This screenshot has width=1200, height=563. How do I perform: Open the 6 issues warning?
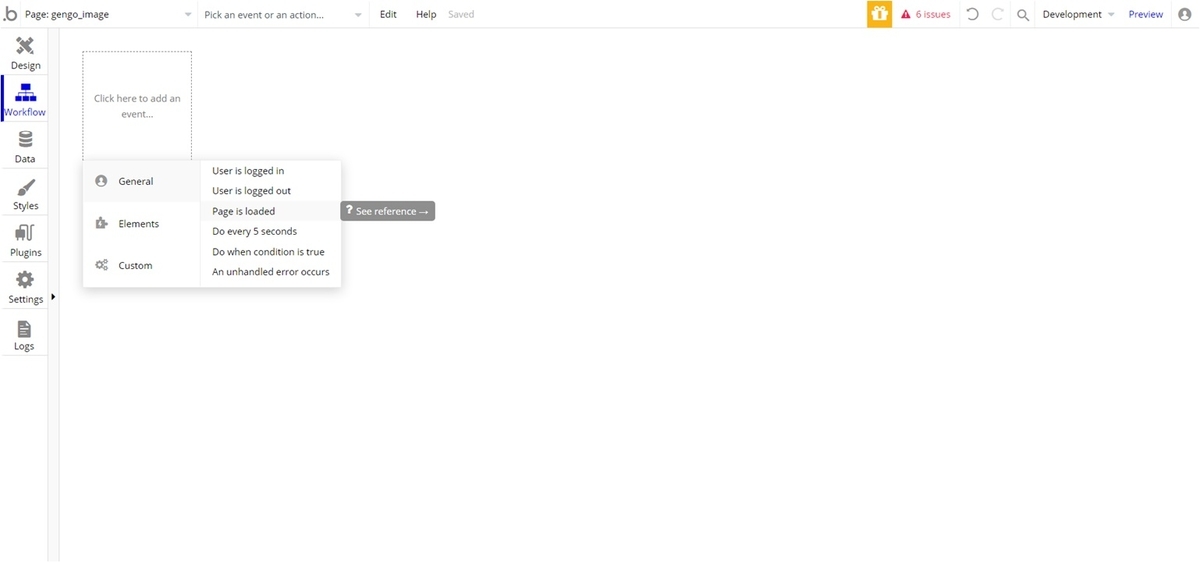pos(926,14)
